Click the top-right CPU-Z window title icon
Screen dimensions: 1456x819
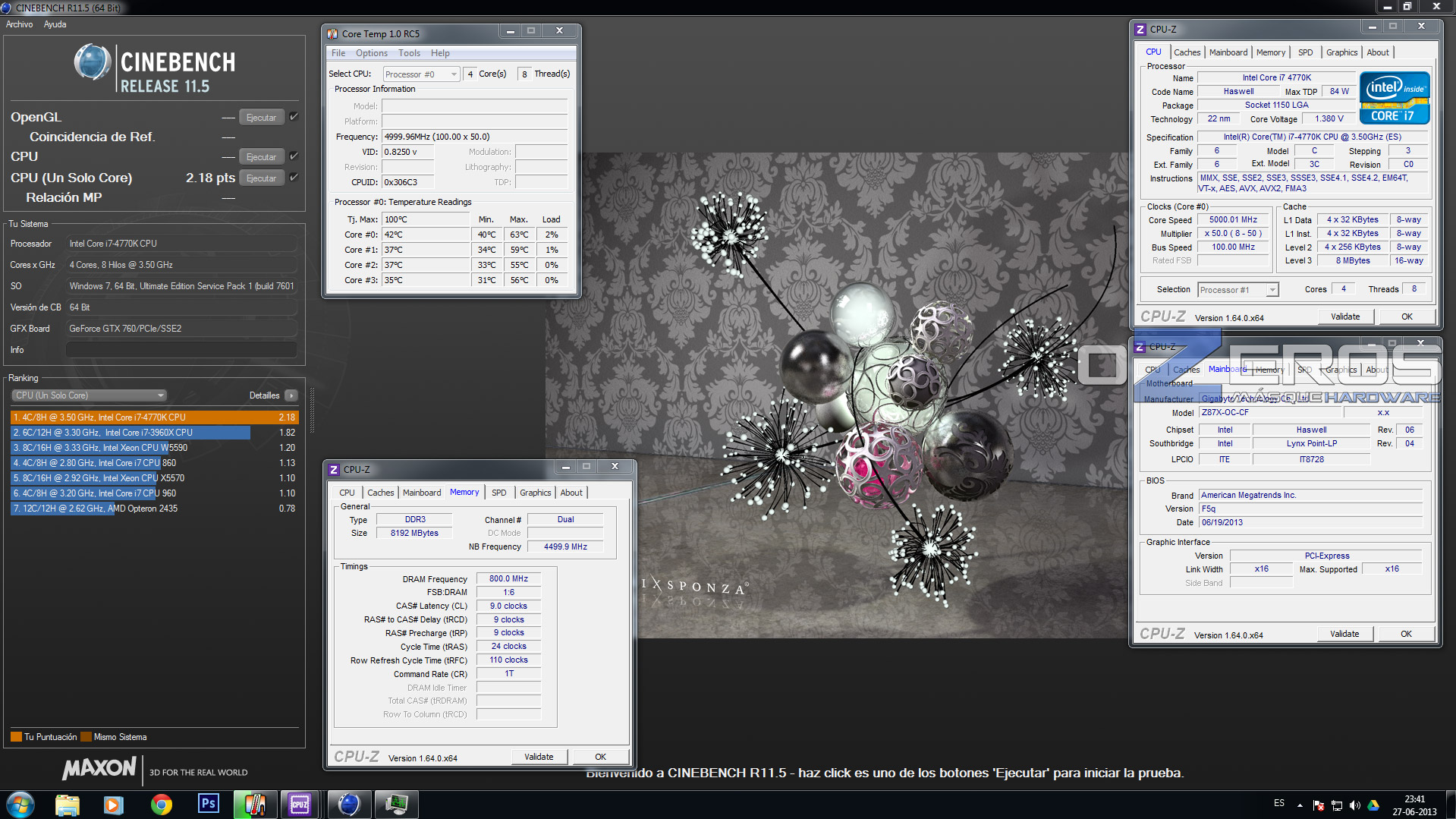pyautogui.click(x=1140, y=30)
